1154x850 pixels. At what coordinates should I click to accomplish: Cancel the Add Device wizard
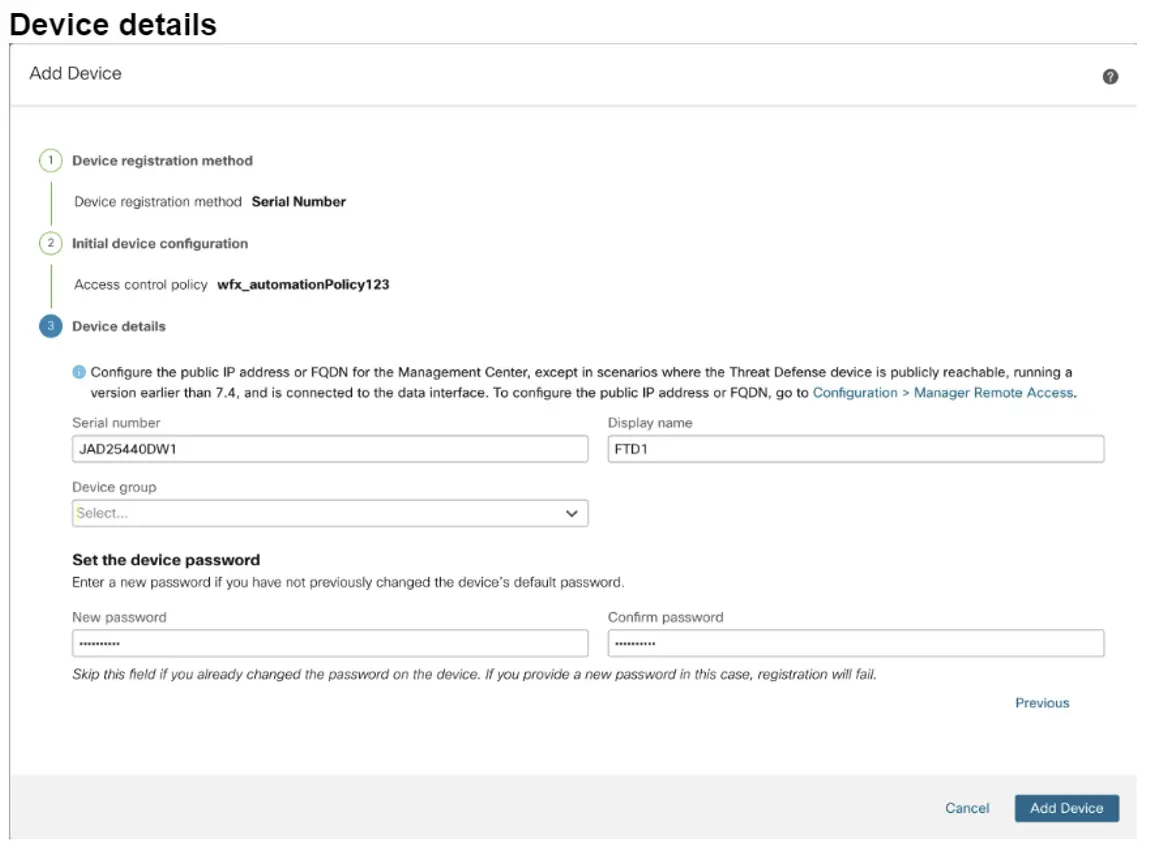[966, 808]
